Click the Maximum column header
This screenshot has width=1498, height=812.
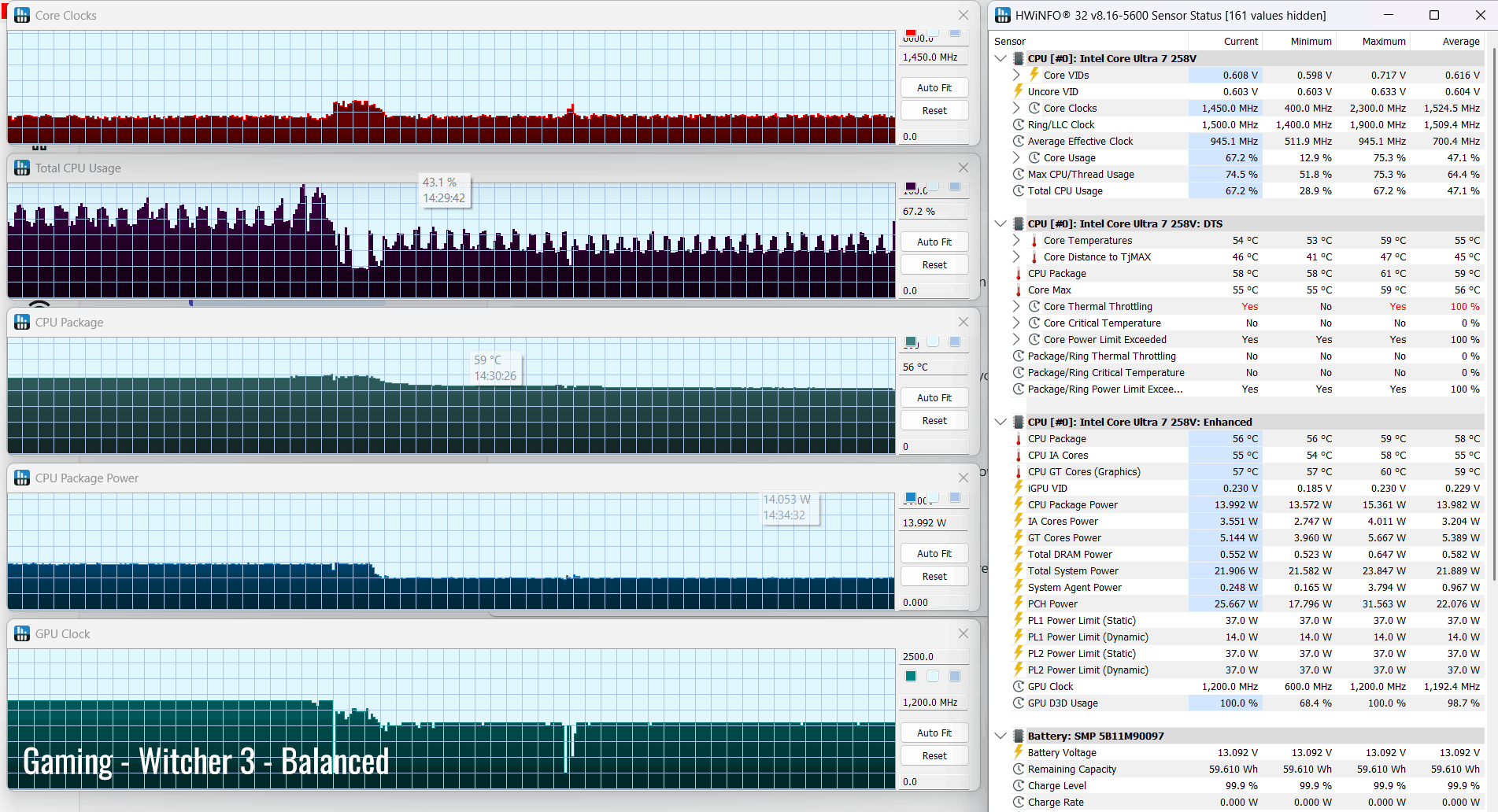click(1373, 41)
